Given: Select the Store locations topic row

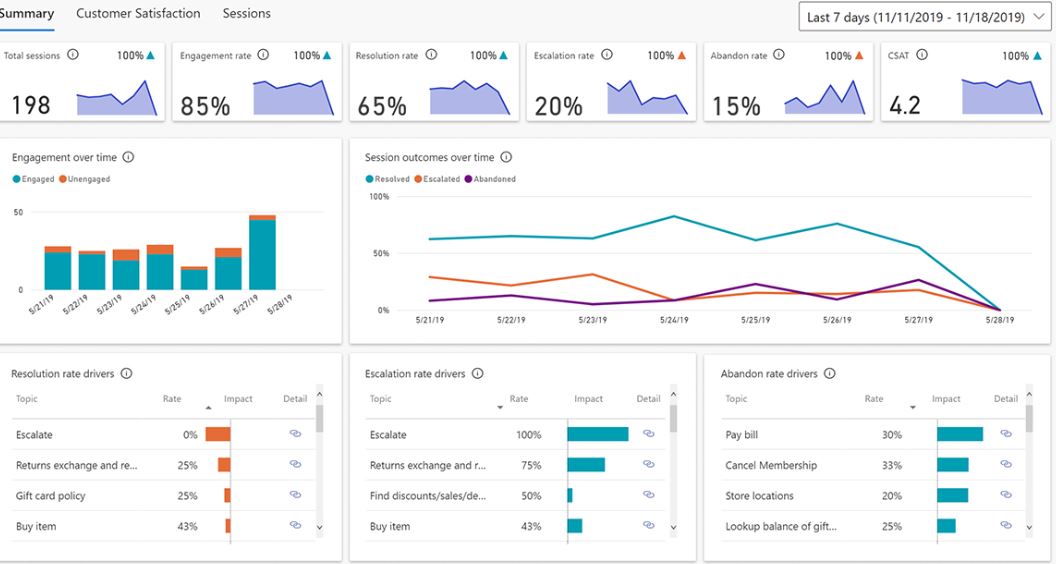Looking at the screenshot, I should tap(759, 496).
